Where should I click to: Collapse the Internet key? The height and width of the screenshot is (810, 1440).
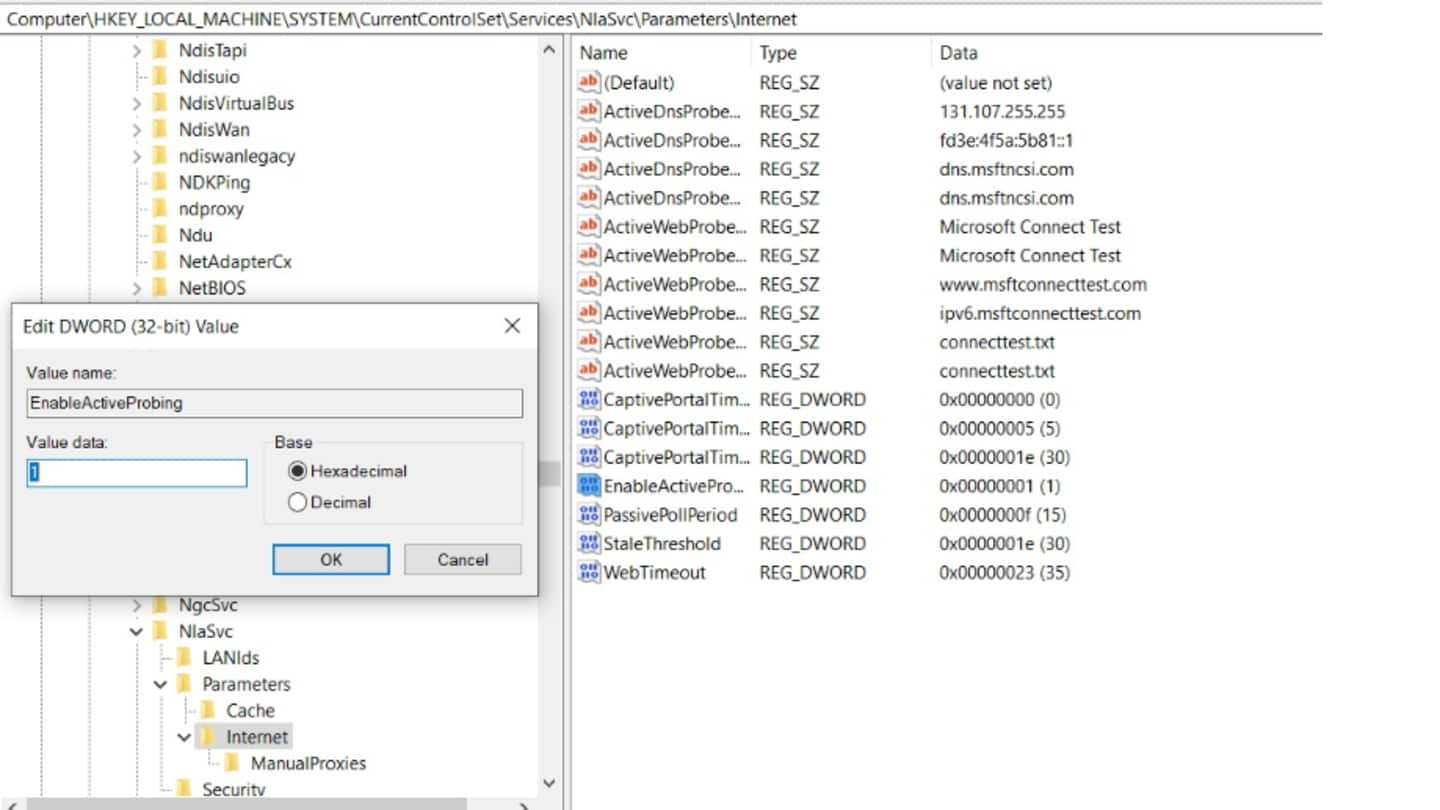click(x=185, y=738)
